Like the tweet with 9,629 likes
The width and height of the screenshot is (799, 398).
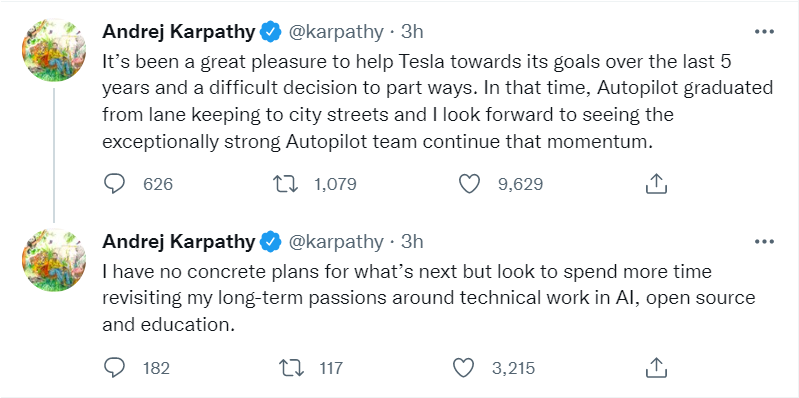coord(469,184)
